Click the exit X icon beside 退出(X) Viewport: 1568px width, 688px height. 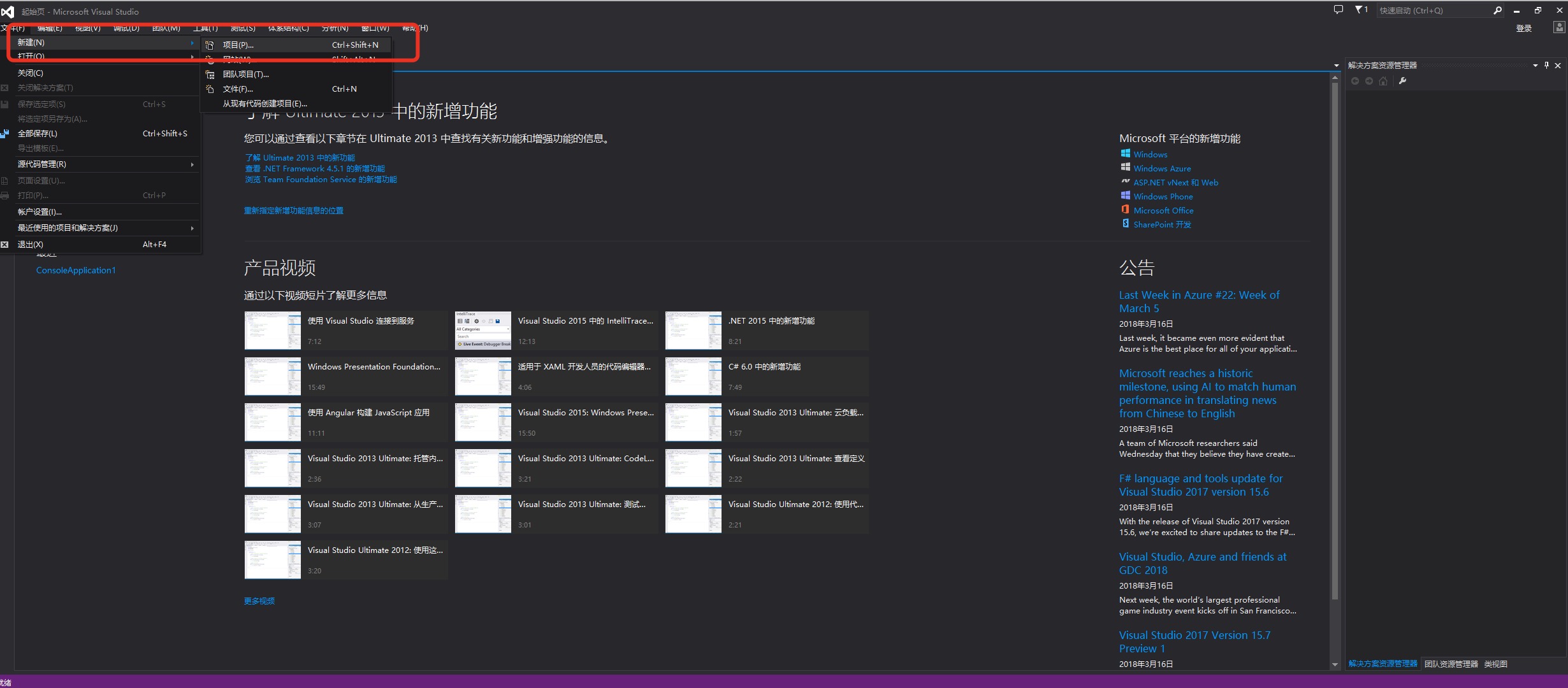click(x=4, y=245)
